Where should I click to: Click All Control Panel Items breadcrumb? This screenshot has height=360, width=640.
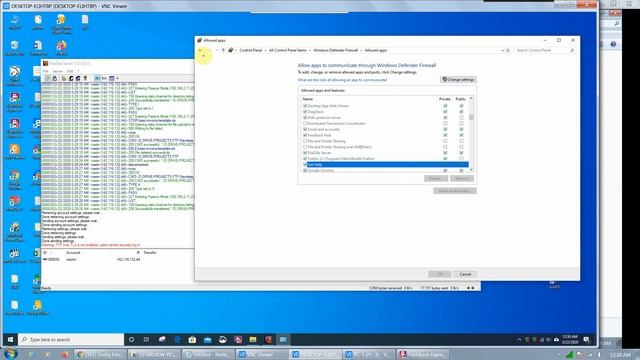(x=288, y=50)
